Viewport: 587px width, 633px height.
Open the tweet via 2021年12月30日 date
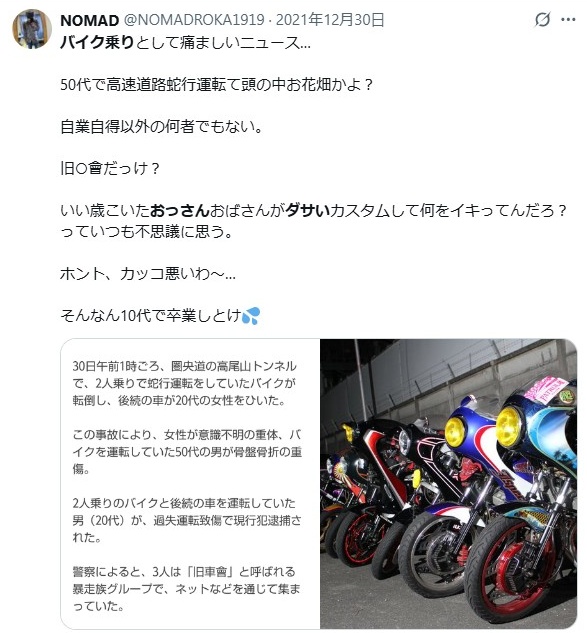click(329, 20)
